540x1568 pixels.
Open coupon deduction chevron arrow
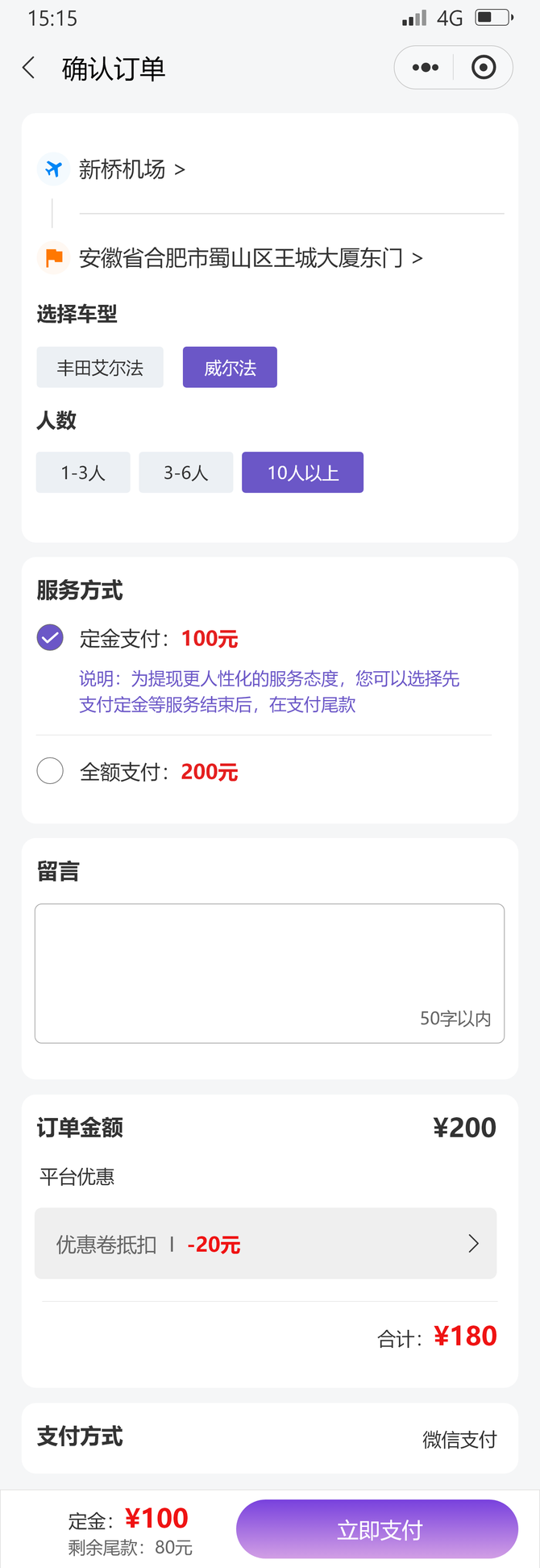click(x=473, y=1244)
